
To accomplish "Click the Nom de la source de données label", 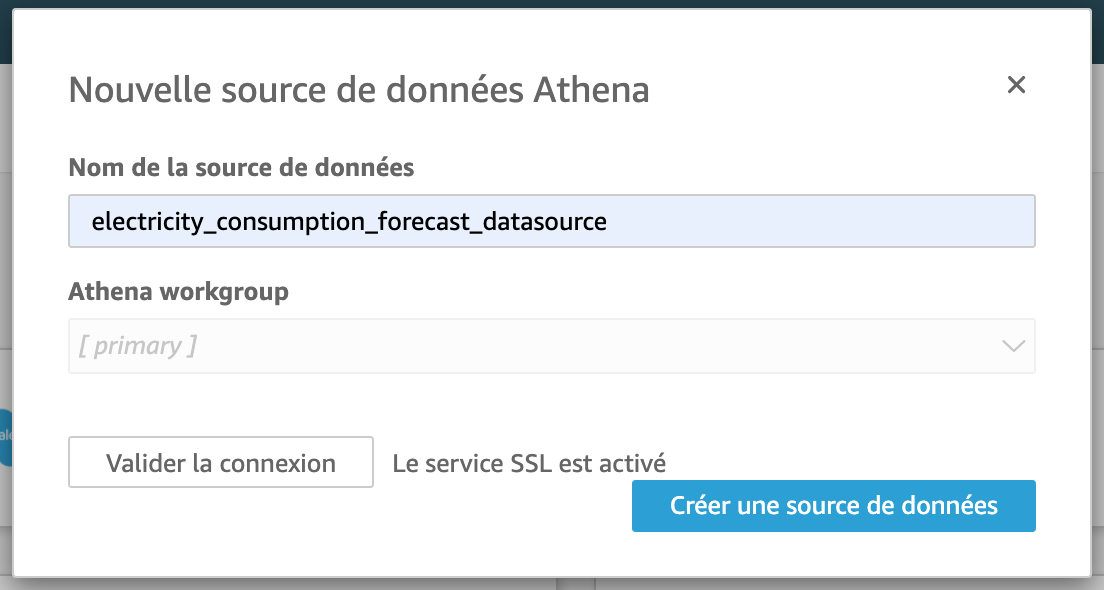I will tap(241, 167).
